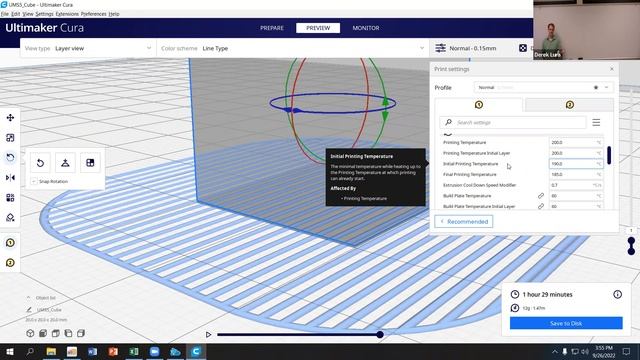
Task: Click the layer slider upper handle on the right
Action: [x=631, y=241]
